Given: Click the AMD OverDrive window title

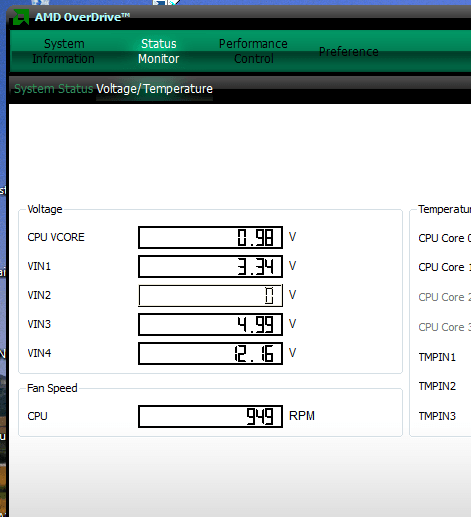Looking at the screenshot, I should [x=82, y=17].
